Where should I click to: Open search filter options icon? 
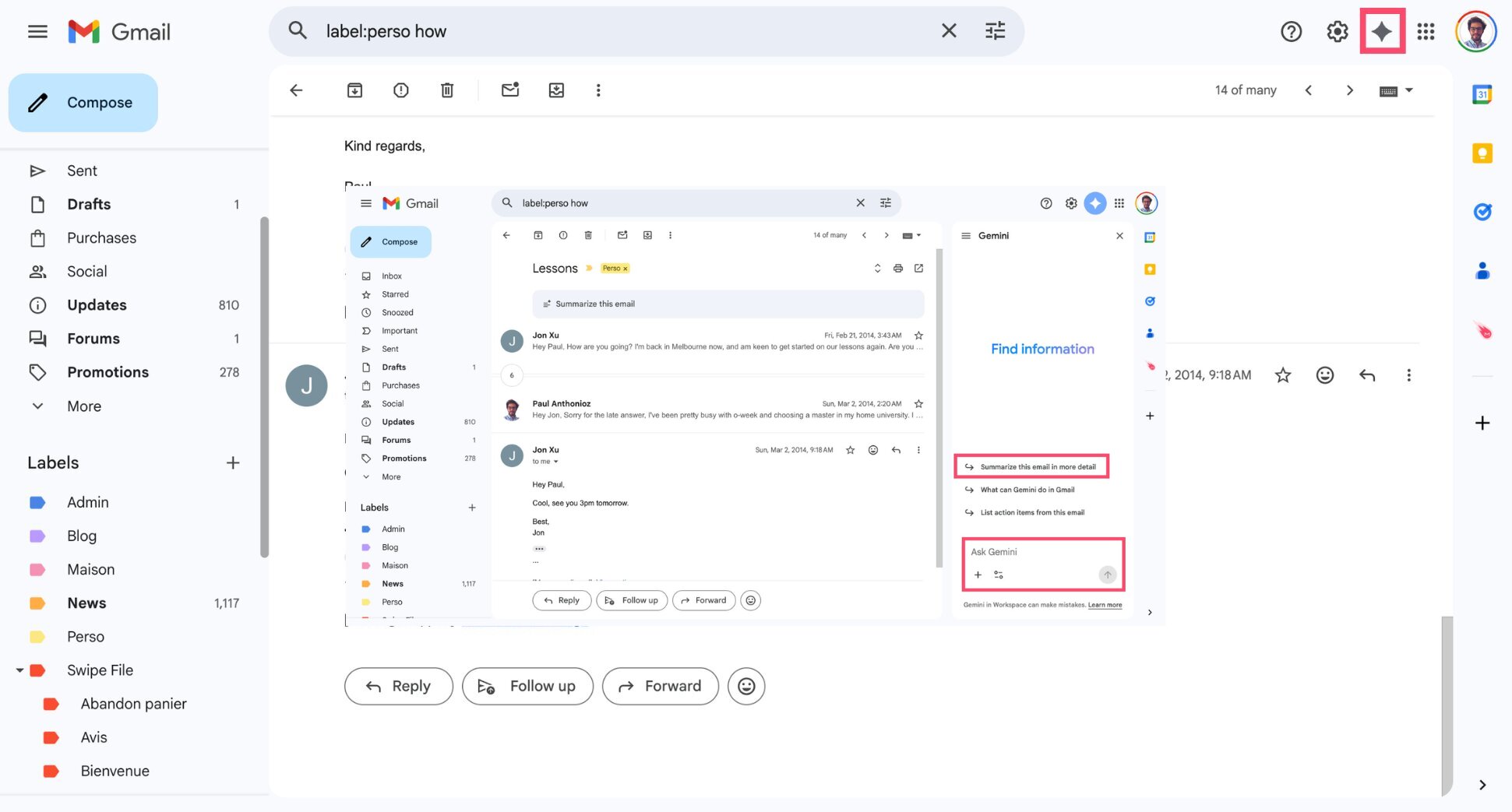[x=995, y=31]
